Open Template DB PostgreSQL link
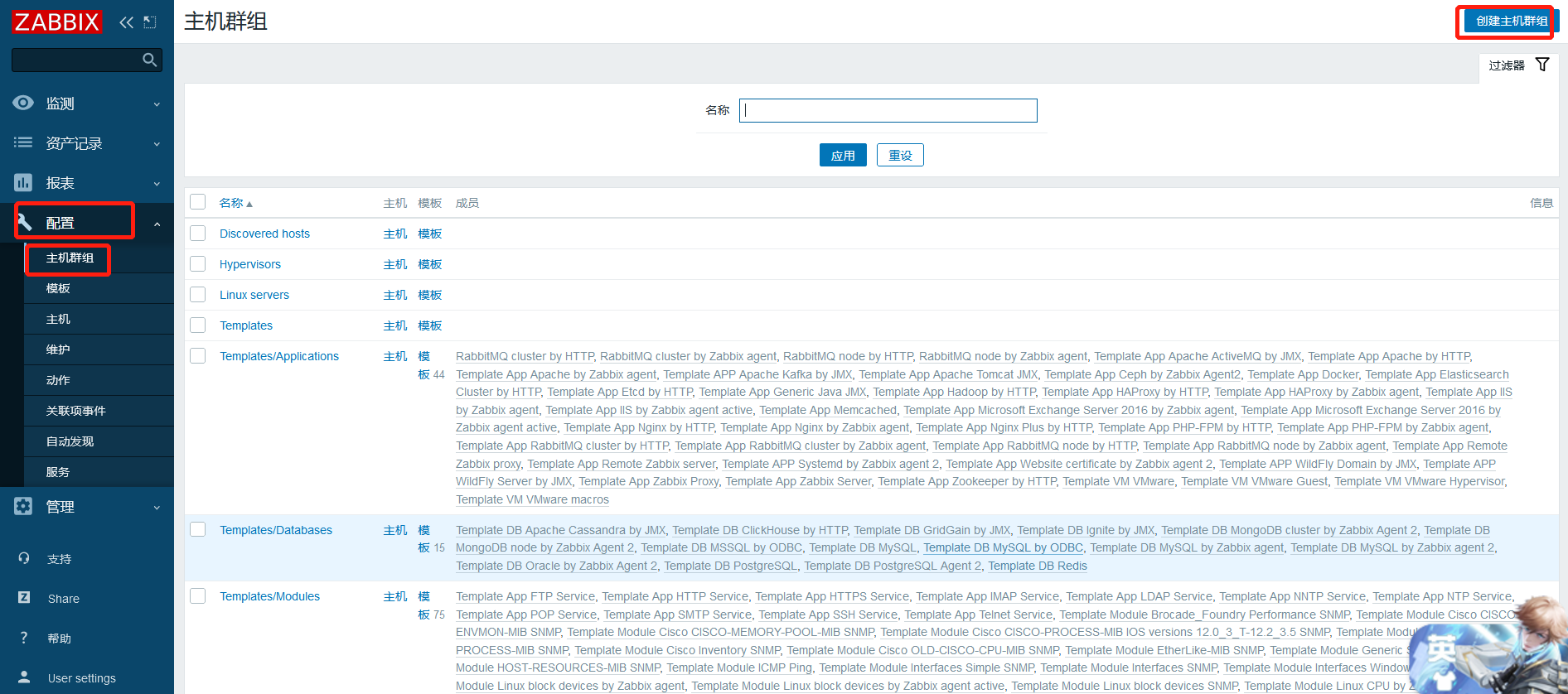 [730, 566]
